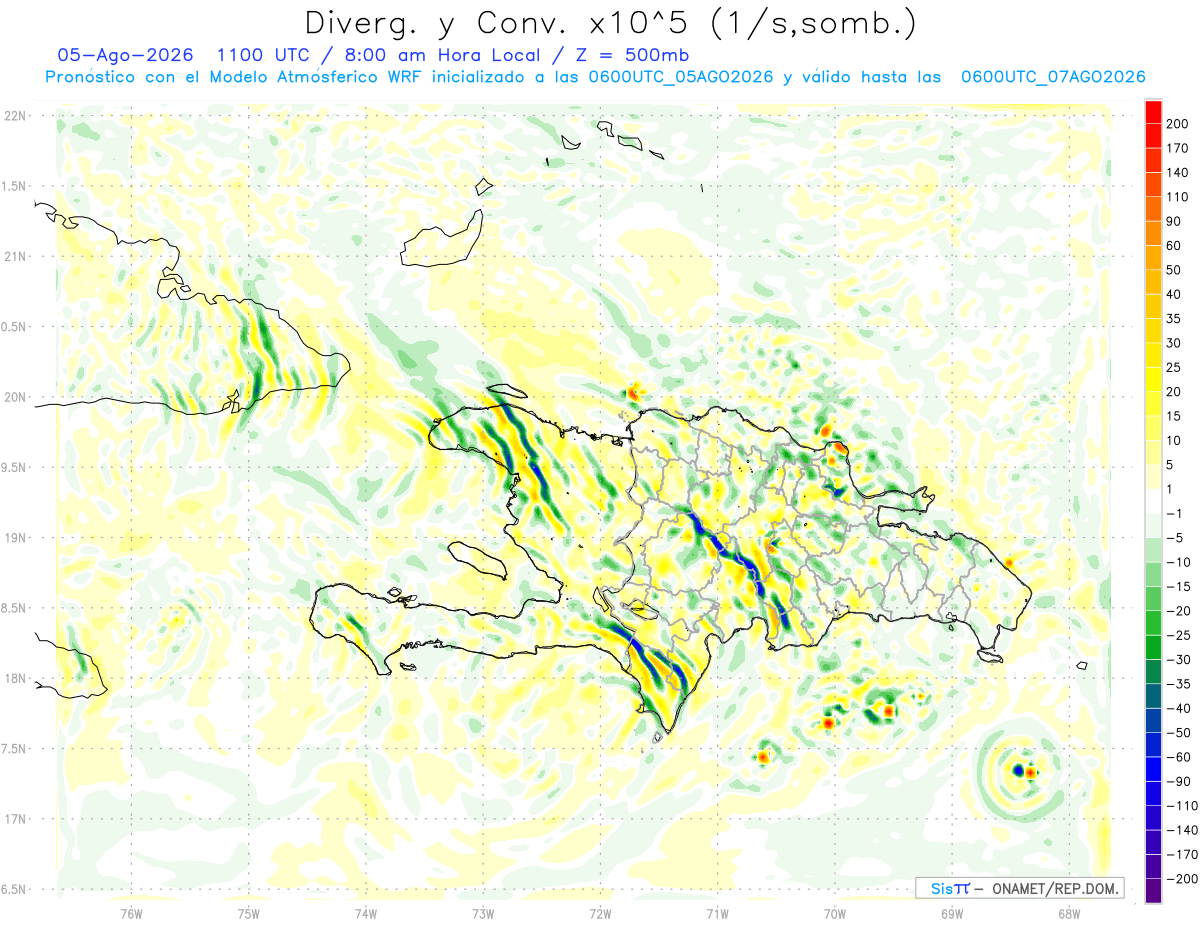Click the "22N" latitude label
The height and width of the screenshot is (927, 1200).
pyautogui.click(x=14, y=116)
